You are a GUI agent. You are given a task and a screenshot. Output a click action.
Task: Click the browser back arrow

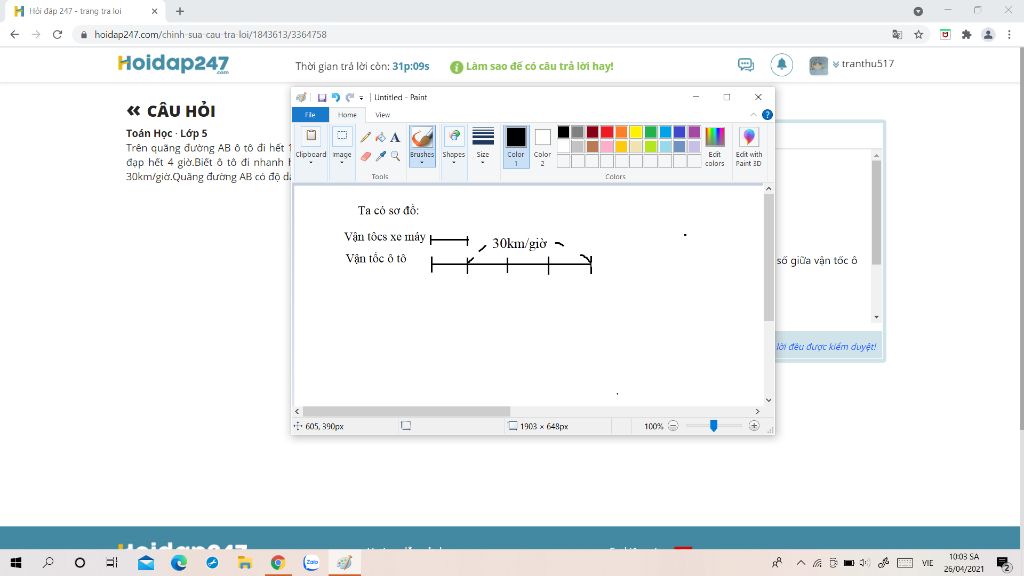15,35
